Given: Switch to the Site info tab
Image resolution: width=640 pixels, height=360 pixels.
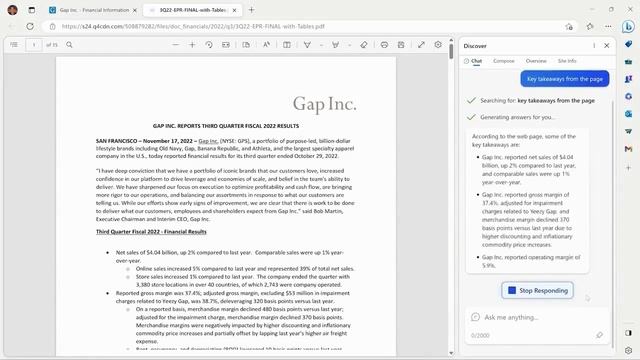Looking at the screenshot, I should click(x=567, y=61).
